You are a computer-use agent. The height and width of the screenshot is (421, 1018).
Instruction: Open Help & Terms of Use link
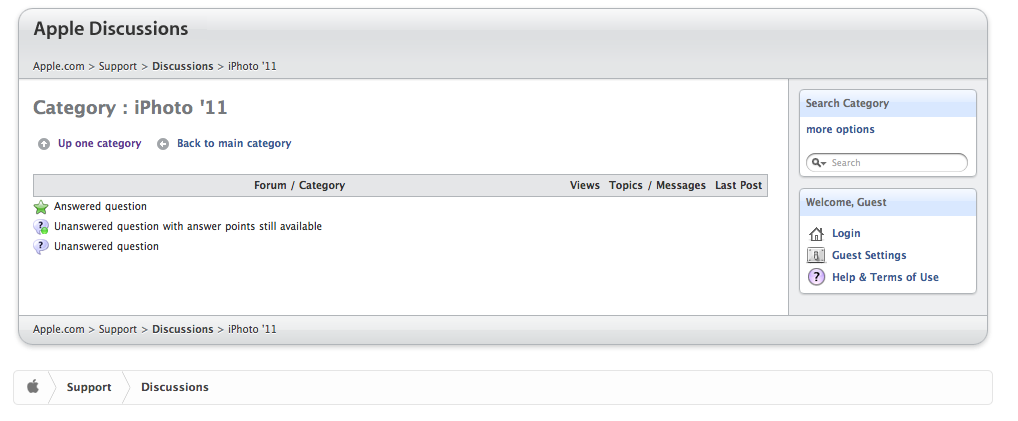pos(885,278)
